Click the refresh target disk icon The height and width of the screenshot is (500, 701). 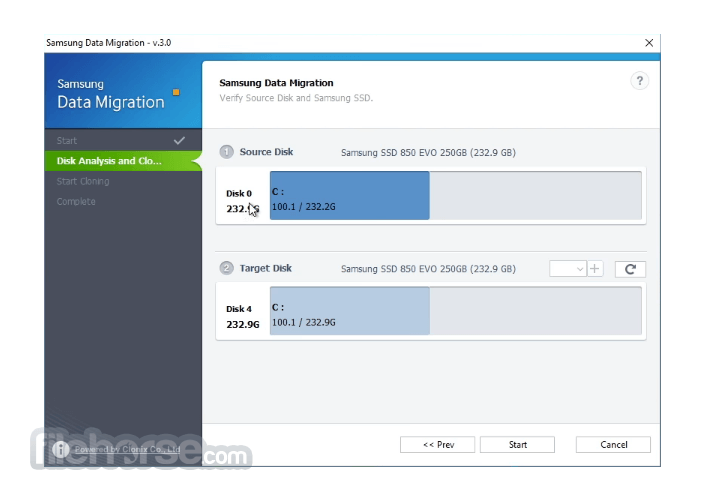coord(630,269)
